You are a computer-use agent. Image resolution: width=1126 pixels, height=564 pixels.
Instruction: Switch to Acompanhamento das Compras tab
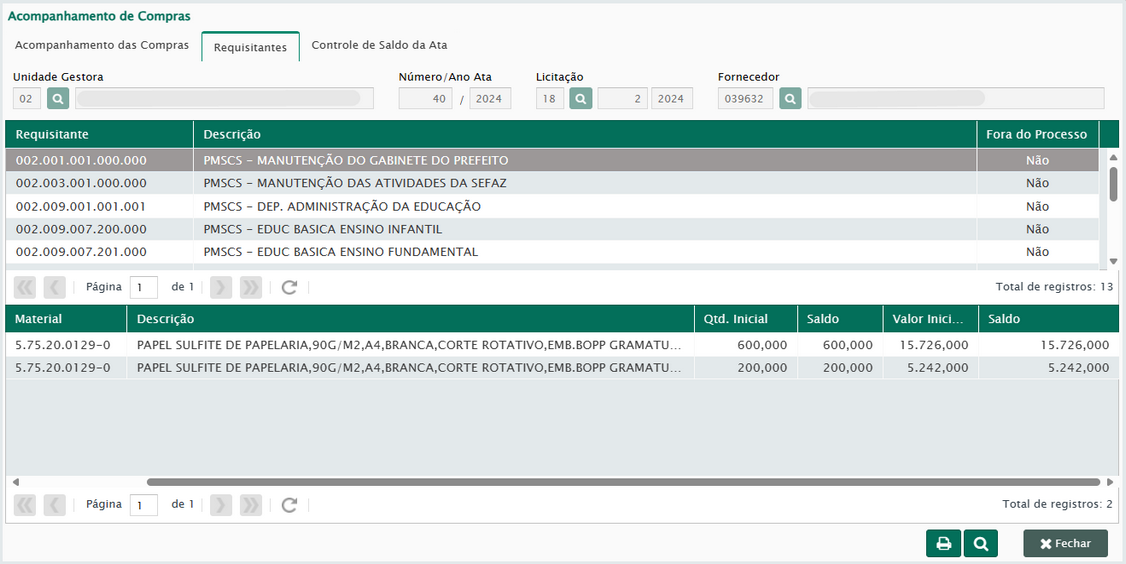point(102,46)
